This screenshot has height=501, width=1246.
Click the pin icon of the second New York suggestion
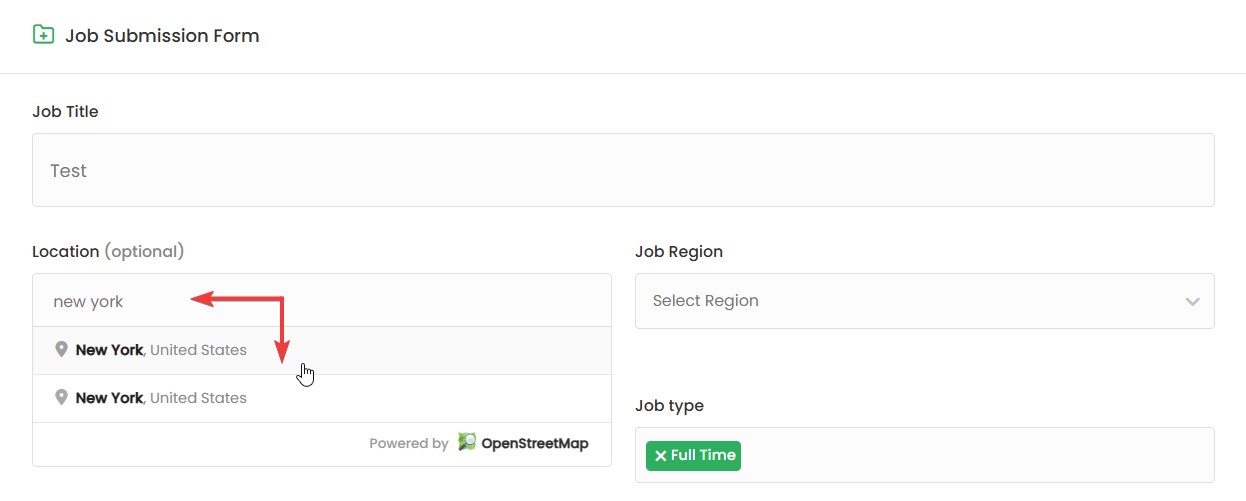61,398
